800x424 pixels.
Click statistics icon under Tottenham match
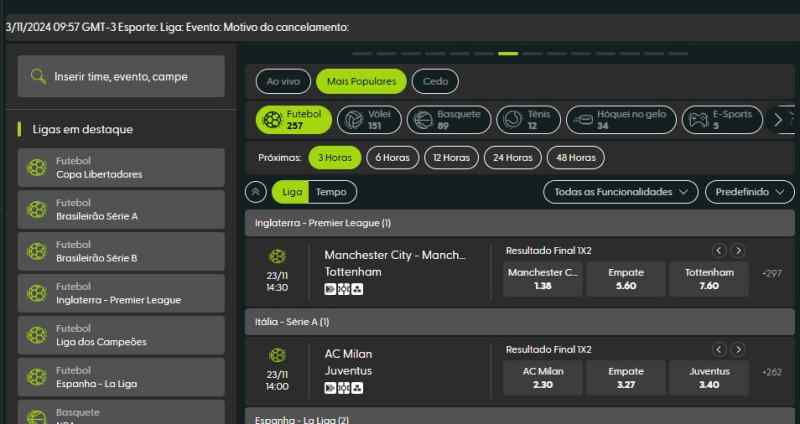[357, 289]
